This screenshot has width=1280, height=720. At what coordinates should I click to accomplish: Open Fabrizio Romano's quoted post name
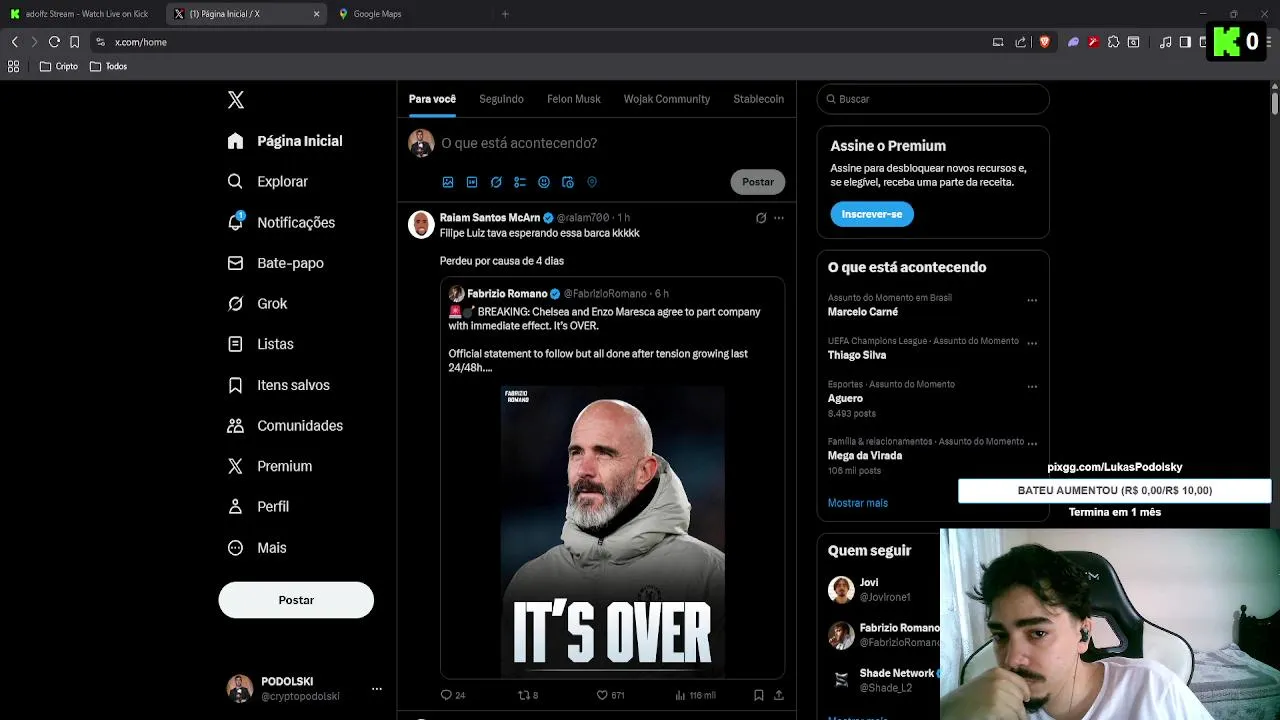tap(507, 294)
